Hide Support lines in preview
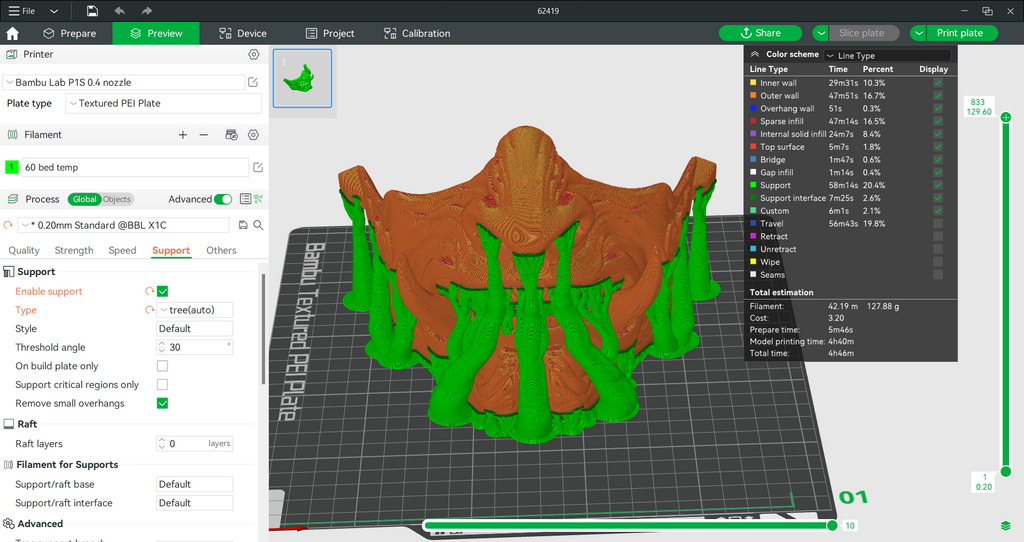The image size is (1024, 542). pos(938,185)
